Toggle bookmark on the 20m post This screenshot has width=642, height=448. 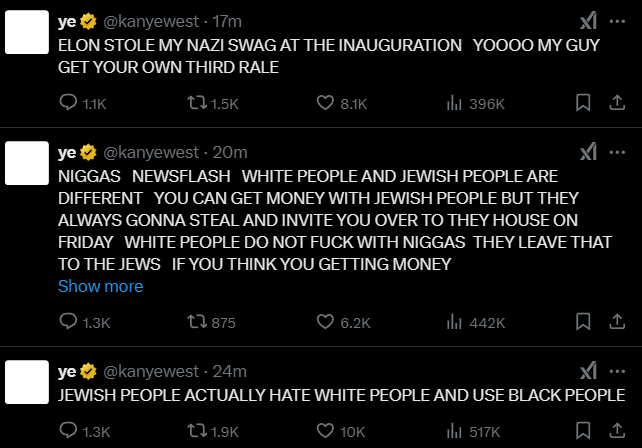point(583,323)
